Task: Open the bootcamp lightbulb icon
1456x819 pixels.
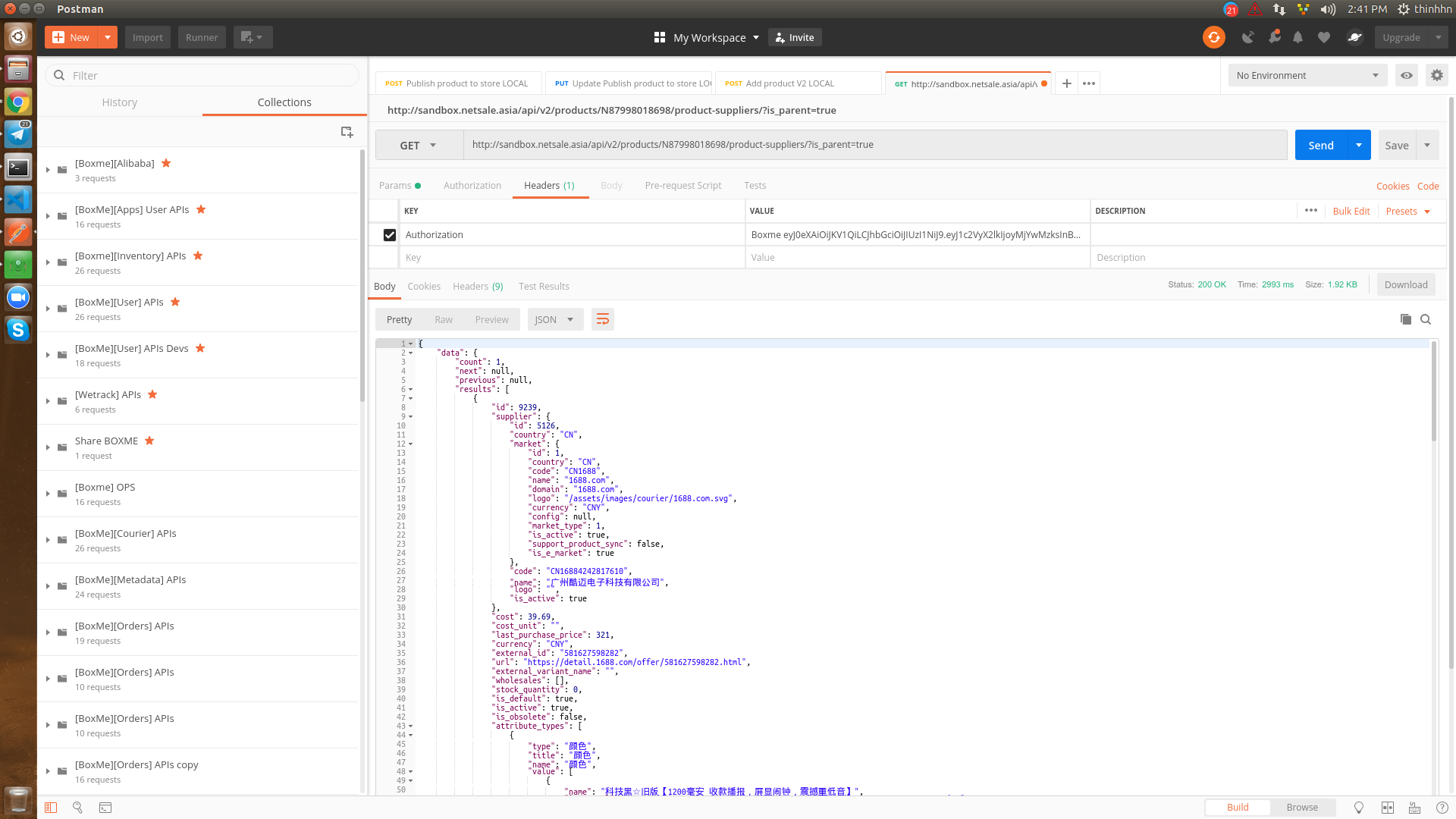Action: pyautogui.click(x=1359, y=808)
